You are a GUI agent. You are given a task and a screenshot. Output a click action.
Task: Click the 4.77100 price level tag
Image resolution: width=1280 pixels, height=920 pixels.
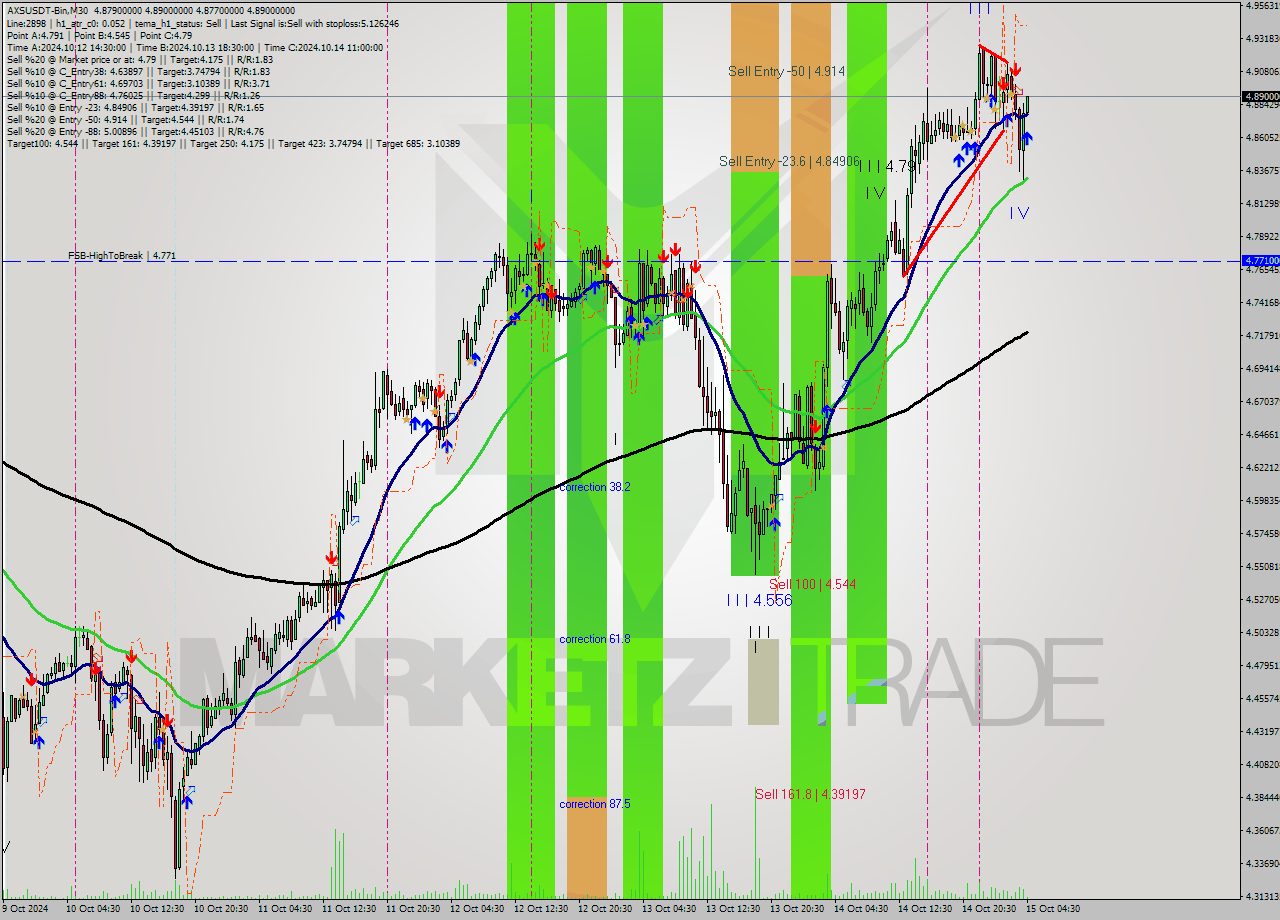[x=1260, y=261]
